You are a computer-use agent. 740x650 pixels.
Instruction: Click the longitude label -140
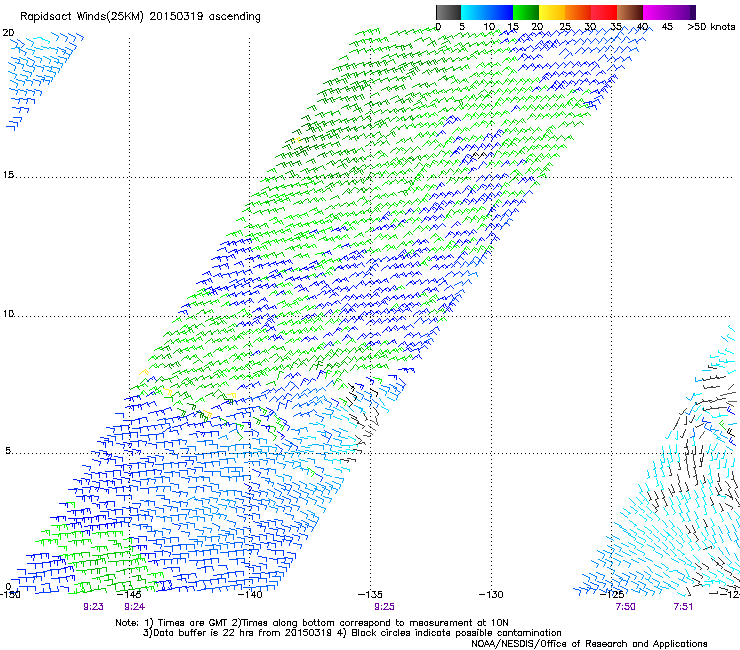pos(250,594)
